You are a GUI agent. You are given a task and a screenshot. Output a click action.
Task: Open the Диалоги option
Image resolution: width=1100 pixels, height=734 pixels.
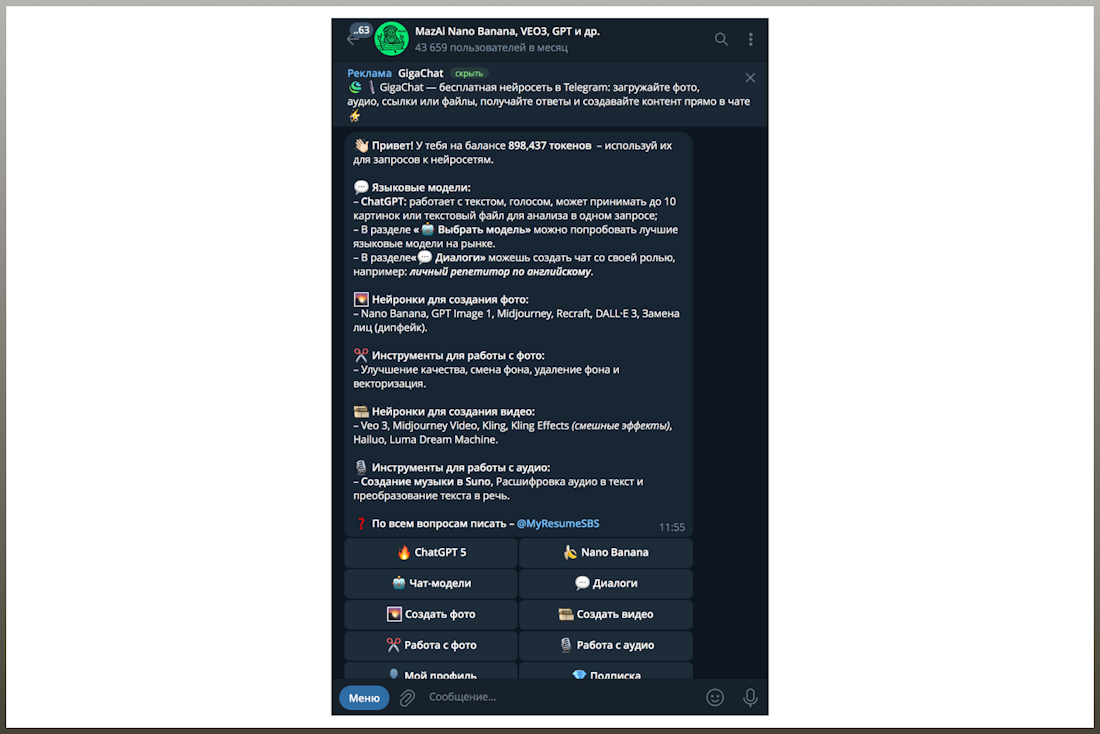pos(606,583)
